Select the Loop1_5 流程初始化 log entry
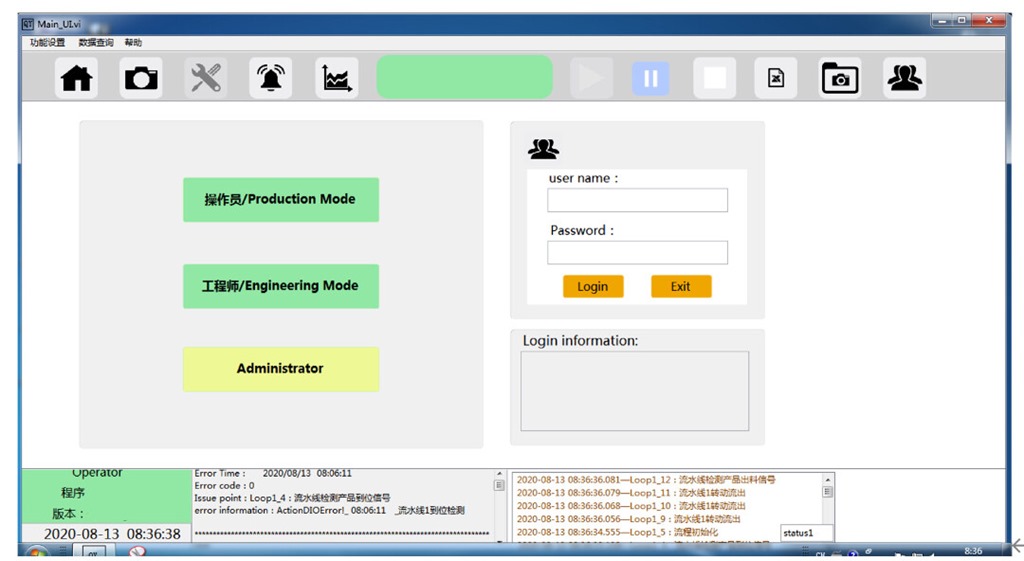Viewport: 1024px width, 561px height. (x=617, y=532)
